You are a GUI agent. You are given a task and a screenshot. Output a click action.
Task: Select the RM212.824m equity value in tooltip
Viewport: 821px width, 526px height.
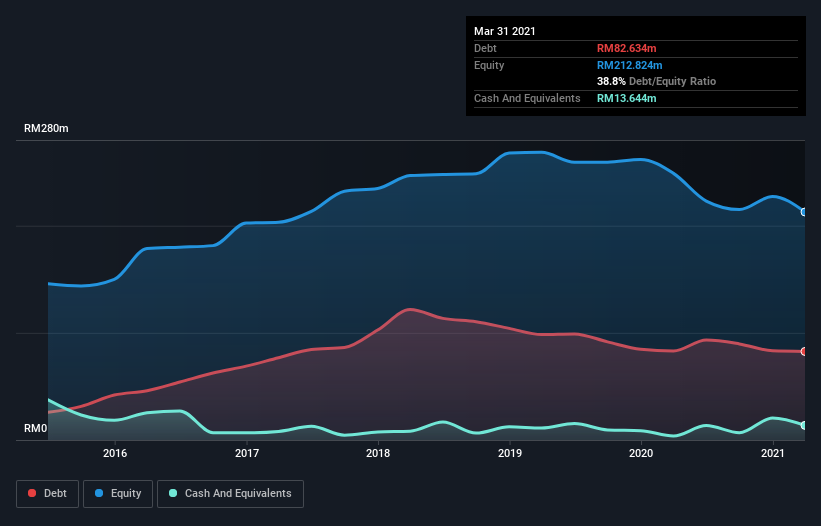tap(629, 65)
